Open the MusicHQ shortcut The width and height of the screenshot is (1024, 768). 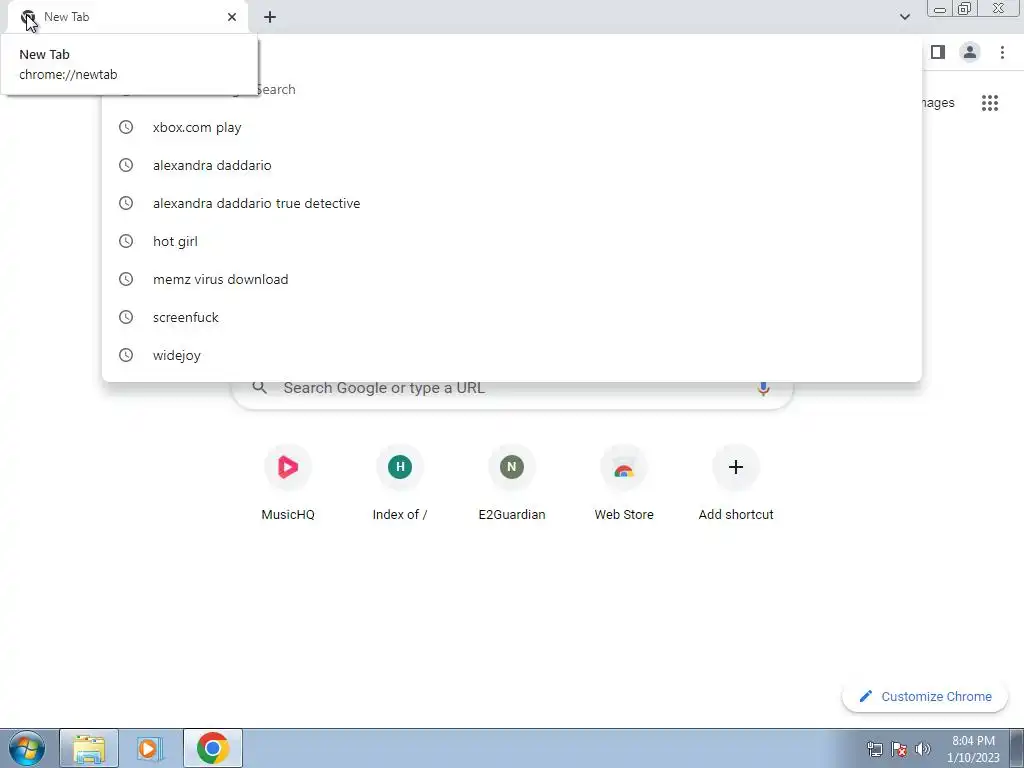tap(288, 483)
